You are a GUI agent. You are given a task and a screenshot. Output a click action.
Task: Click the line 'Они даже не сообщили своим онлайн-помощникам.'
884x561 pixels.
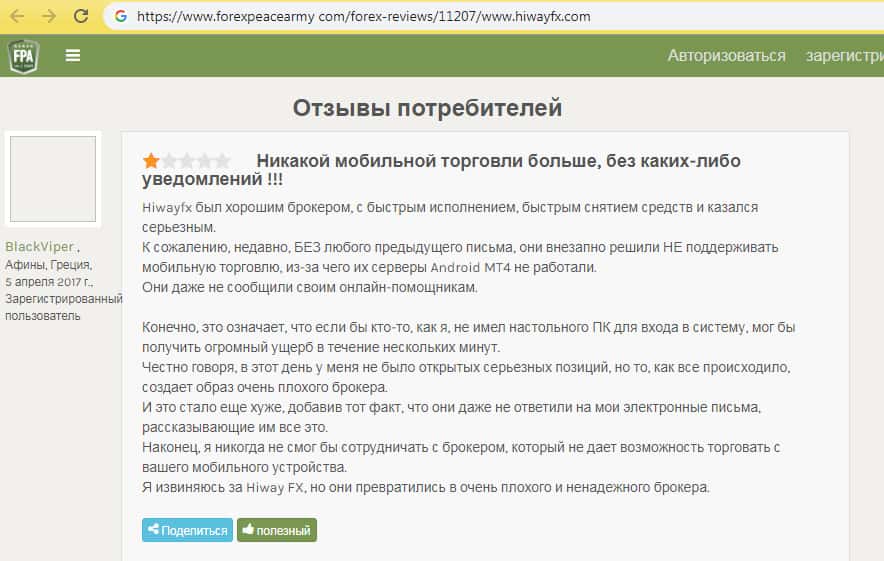[x=310, y=288]
